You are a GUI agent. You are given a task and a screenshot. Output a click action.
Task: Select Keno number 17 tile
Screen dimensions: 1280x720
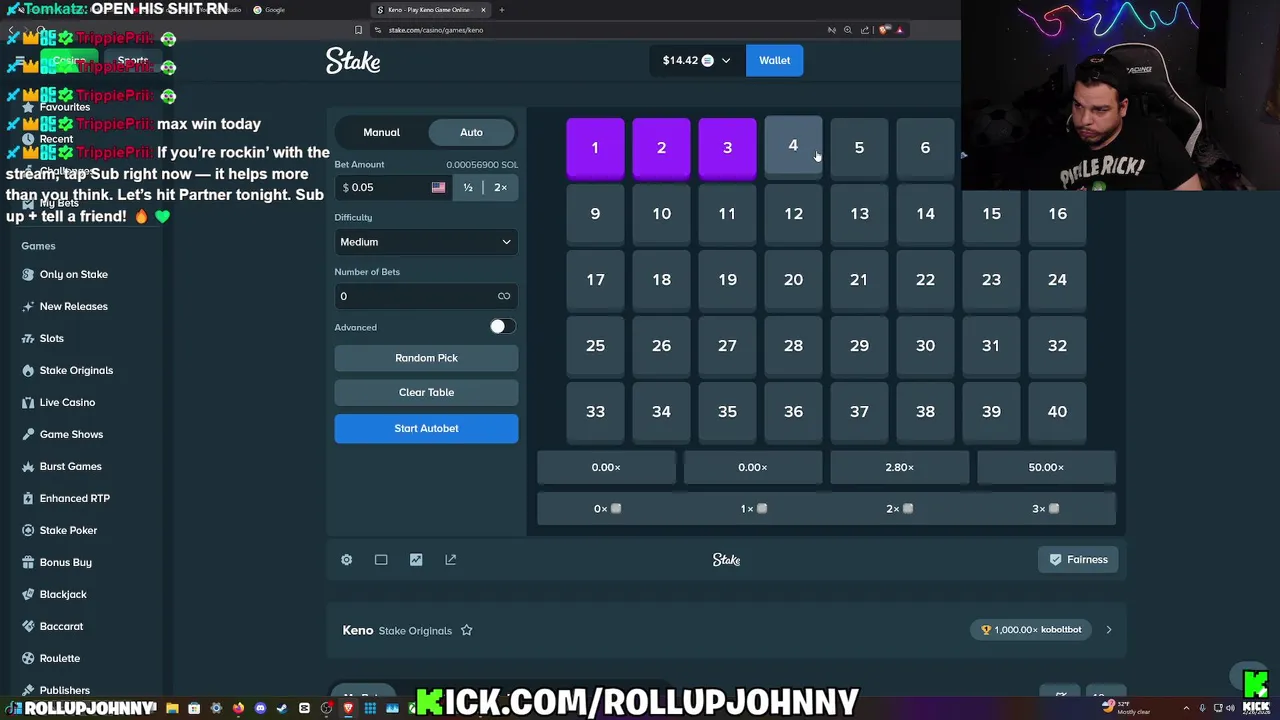coord(595,280)
